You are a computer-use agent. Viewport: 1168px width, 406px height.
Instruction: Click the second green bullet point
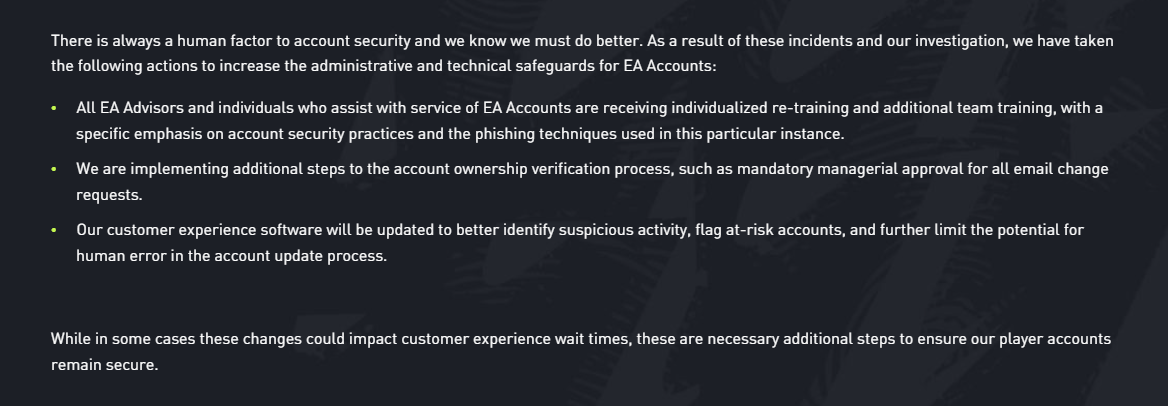[54, 170]
